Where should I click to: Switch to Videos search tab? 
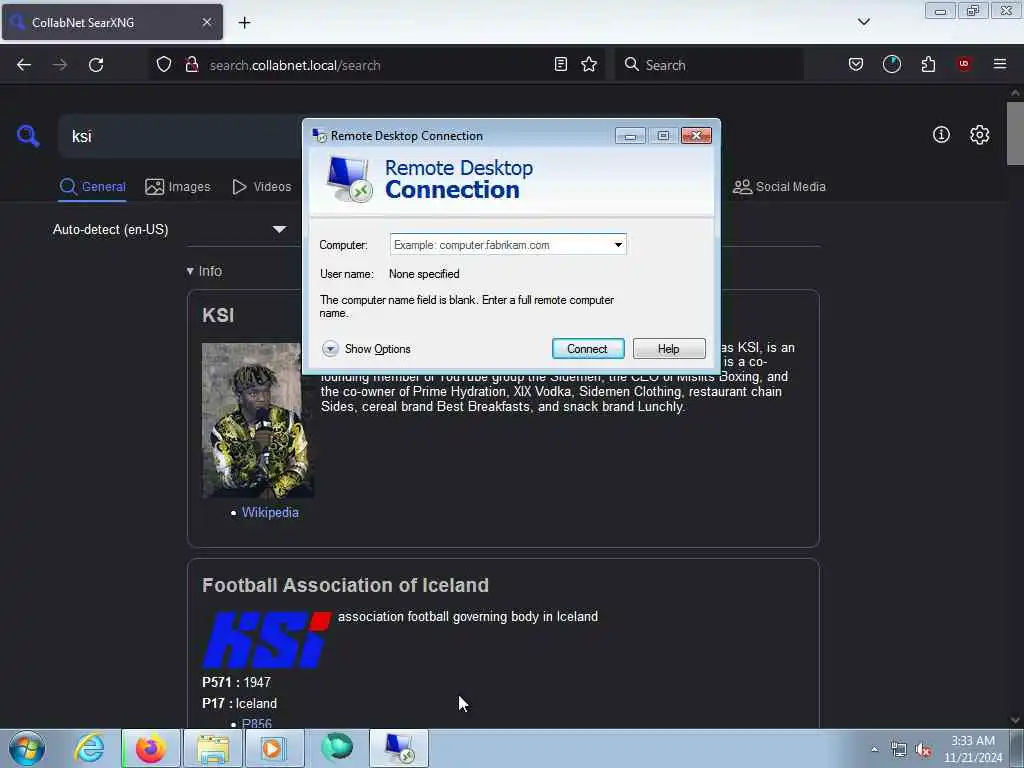(262, 187)
